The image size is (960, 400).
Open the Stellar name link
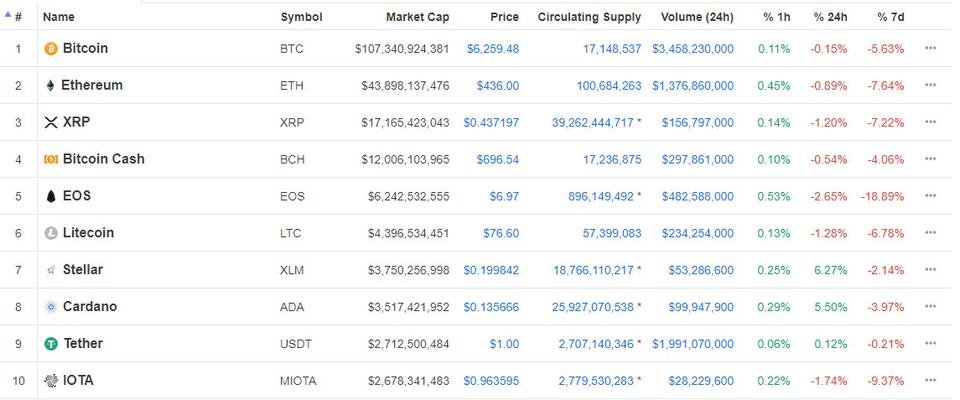[83, 270]
